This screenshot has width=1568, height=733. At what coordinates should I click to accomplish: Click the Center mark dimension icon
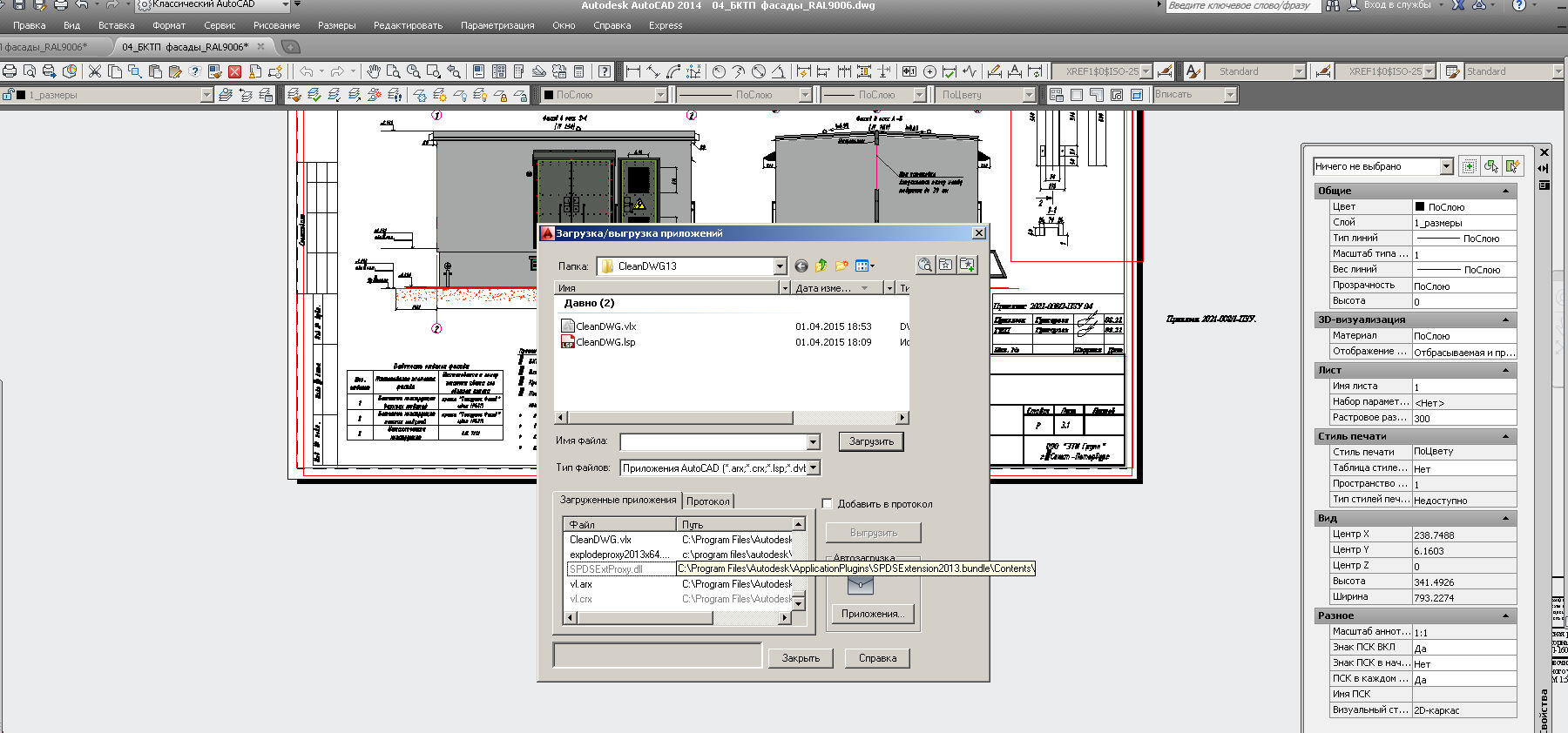[x=929, y=71]
